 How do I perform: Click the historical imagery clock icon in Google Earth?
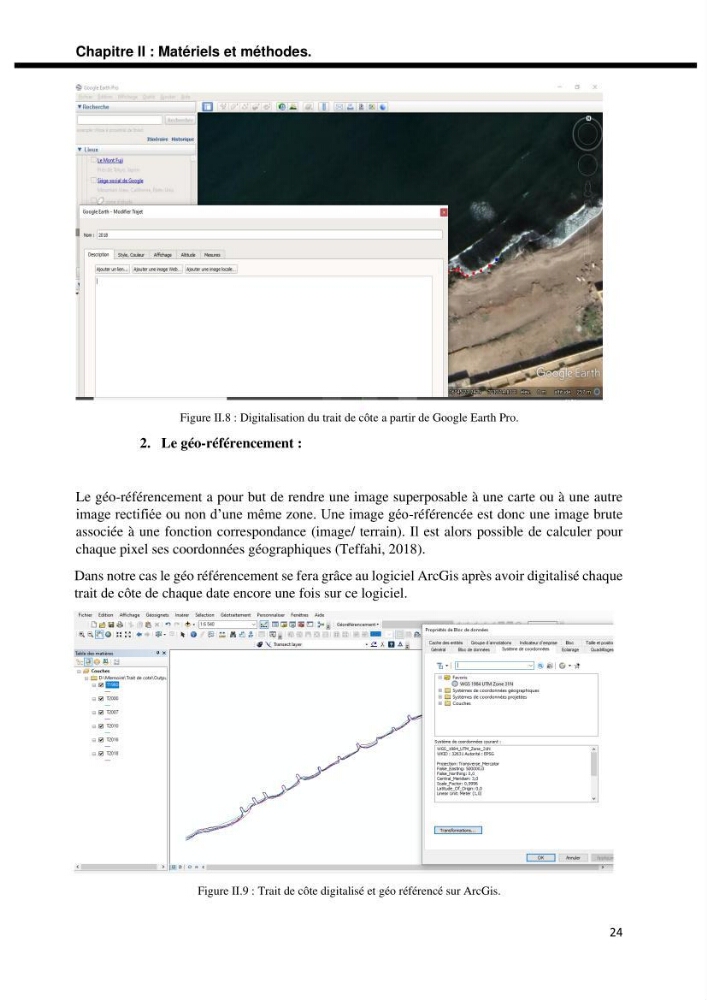coord(281,107)
